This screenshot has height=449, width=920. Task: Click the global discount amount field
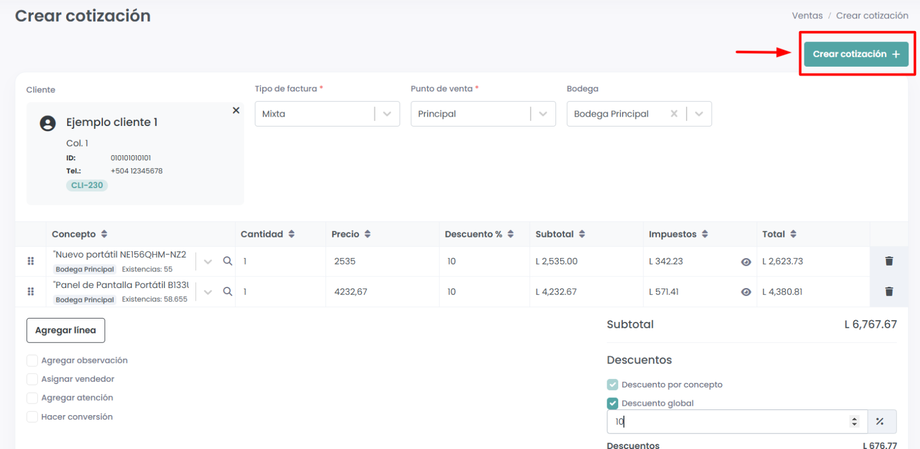coord(728,421)
